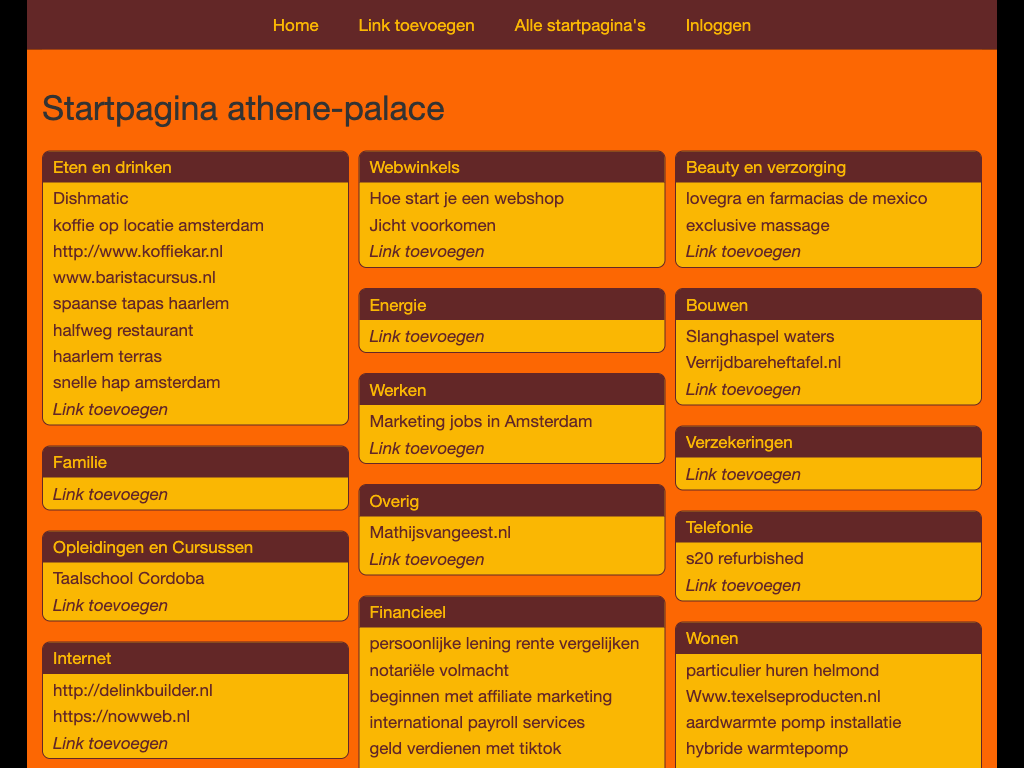Viewport: 1024px width, 768px height.
Task: Visit Mathijsvangeest.nl link
Action: click(x=440, y=532)
